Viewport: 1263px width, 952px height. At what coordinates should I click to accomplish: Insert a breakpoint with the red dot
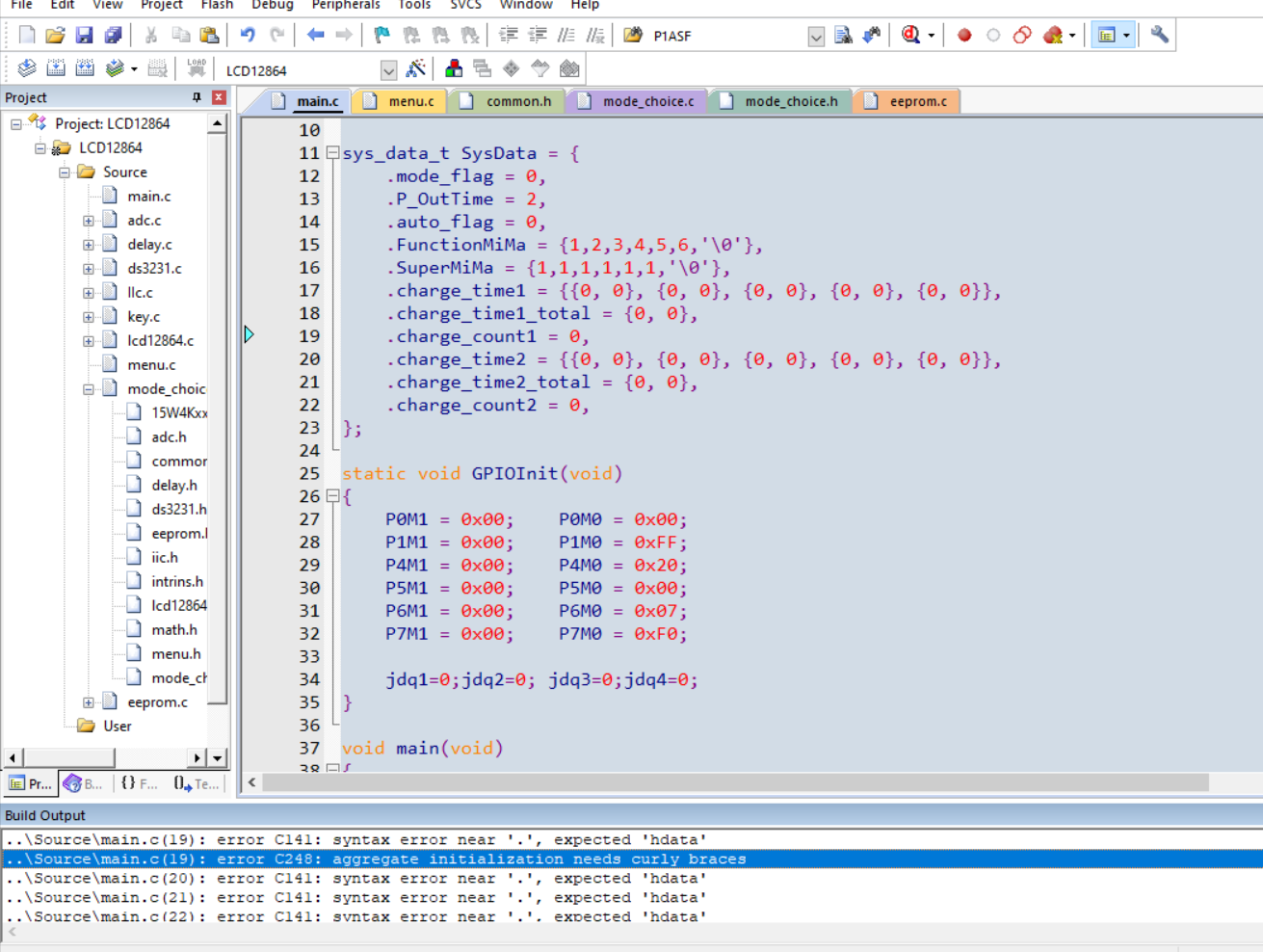964,36
